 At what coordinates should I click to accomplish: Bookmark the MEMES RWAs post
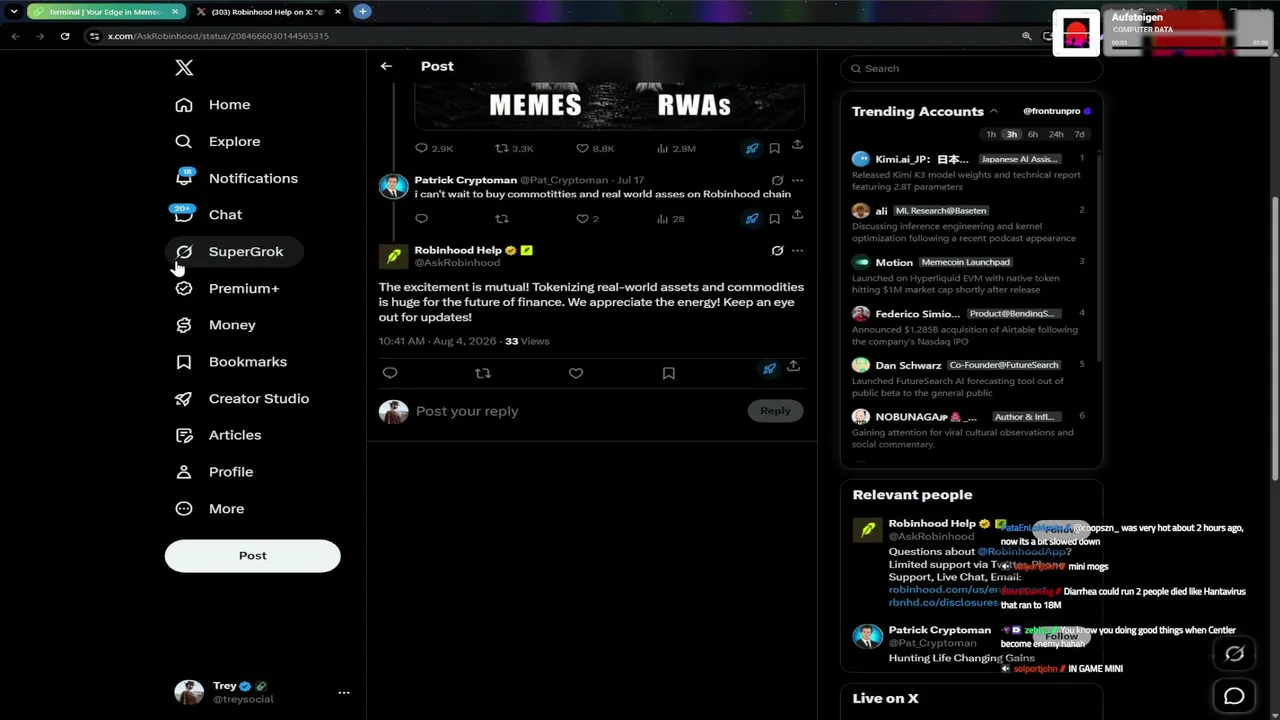coord(774,148)
